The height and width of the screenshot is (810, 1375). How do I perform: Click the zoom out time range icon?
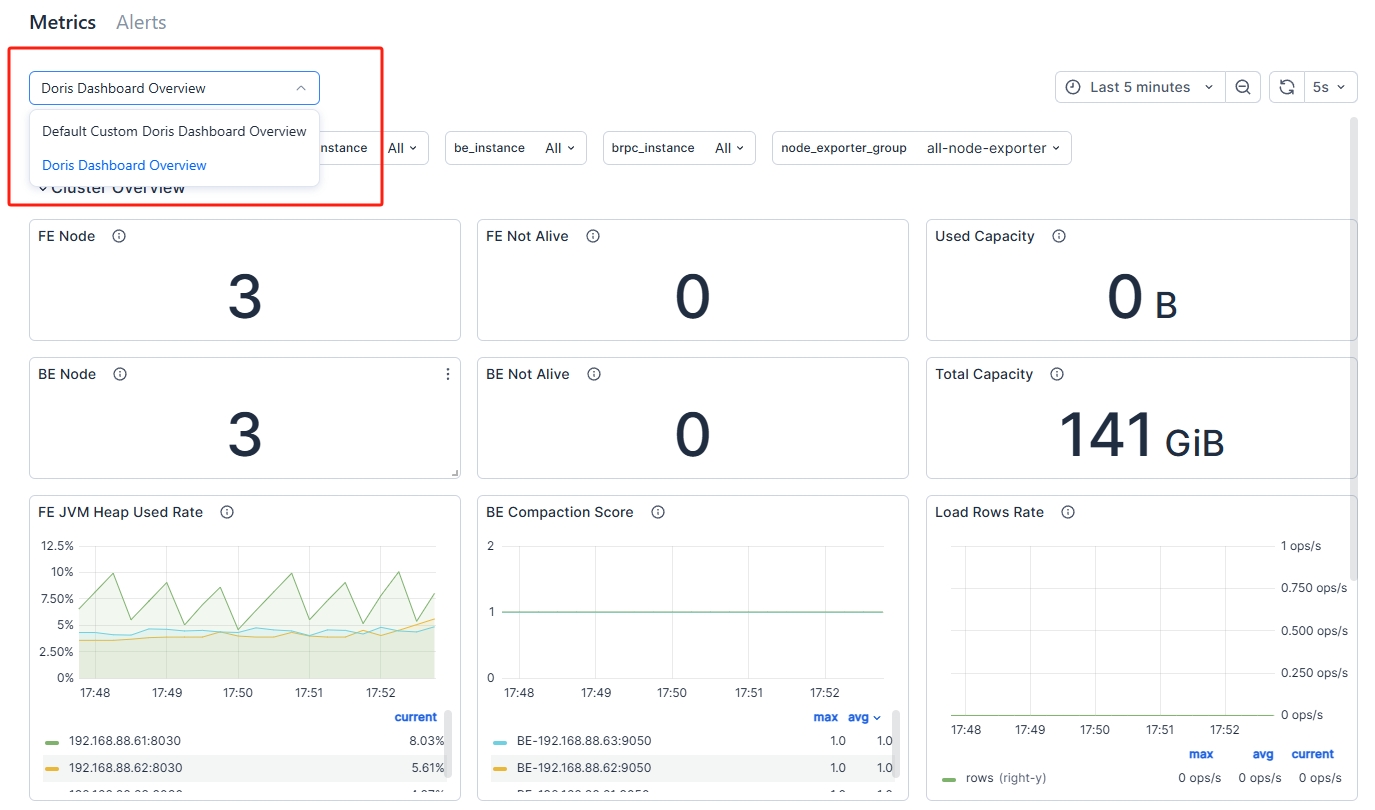click(1242, 87)
